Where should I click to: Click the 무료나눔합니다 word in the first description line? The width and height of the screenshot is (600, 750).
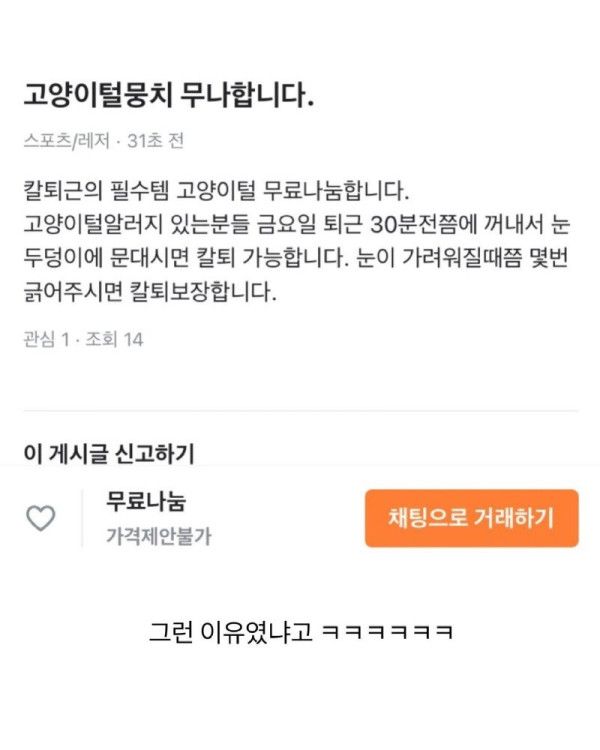point(337,191)
